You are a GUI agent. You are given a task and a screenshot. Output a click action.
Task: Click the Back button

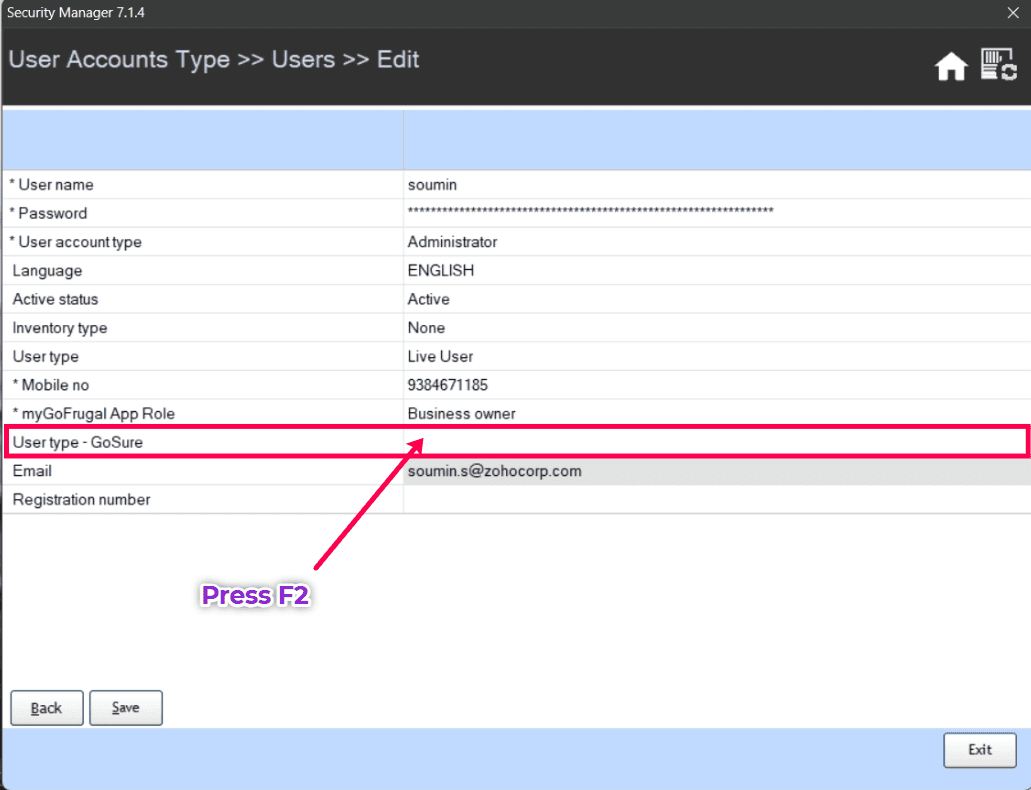pyautogui.click(x=47, y=708)
